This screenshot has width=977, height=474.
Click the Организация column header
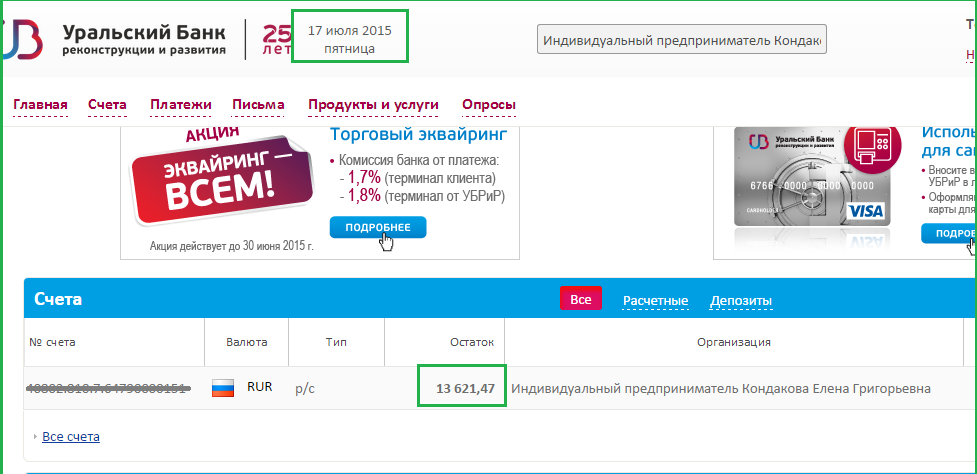pos(734,342)
